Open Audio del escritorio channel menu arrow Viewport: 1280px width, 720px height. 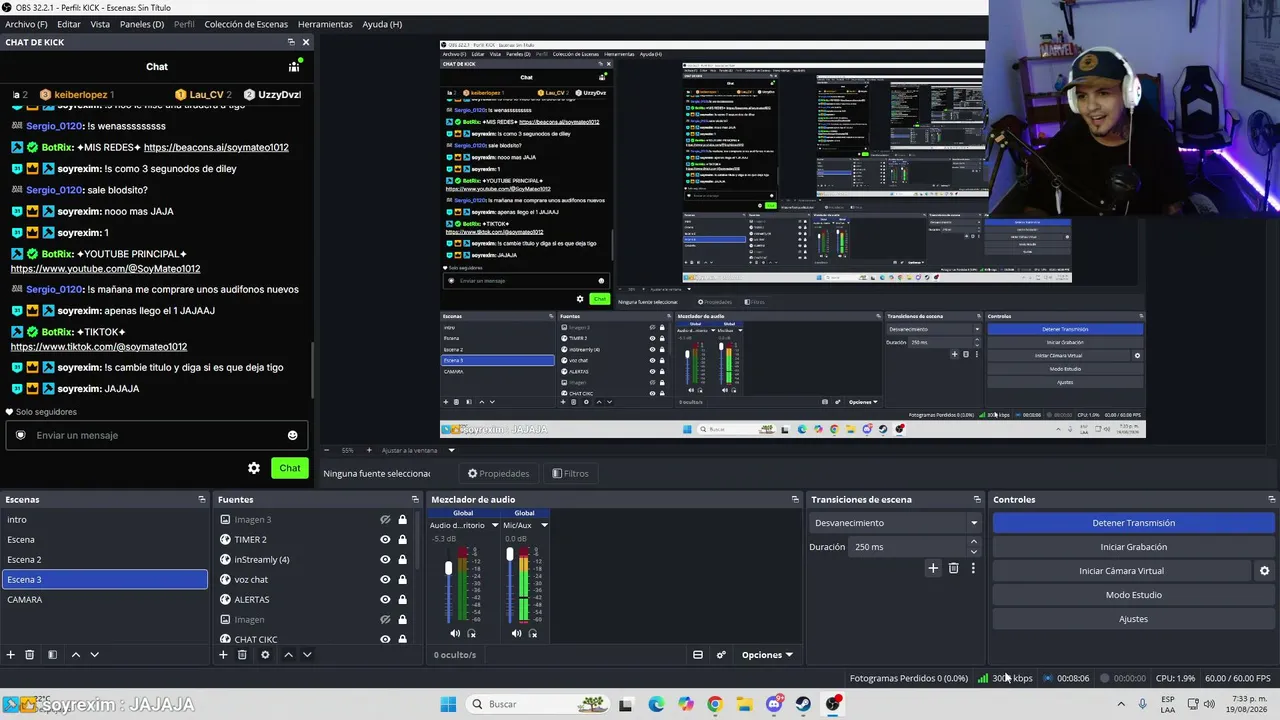pyautogui.click(x=494, y=525)
